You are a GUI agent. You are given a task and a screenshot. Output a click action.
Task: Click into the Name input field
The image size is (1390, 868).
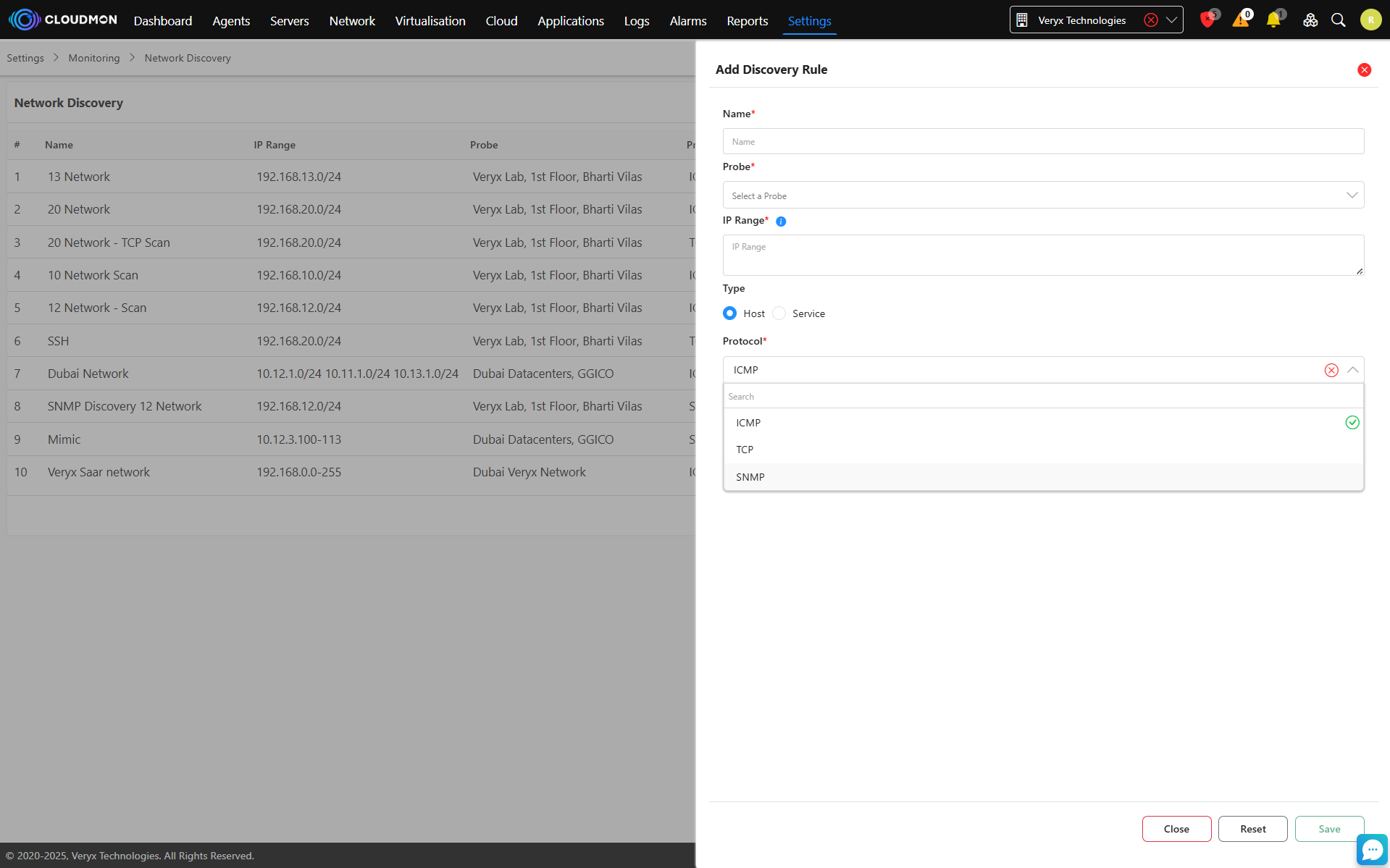pyautogui.click(x=1043, y=142)
